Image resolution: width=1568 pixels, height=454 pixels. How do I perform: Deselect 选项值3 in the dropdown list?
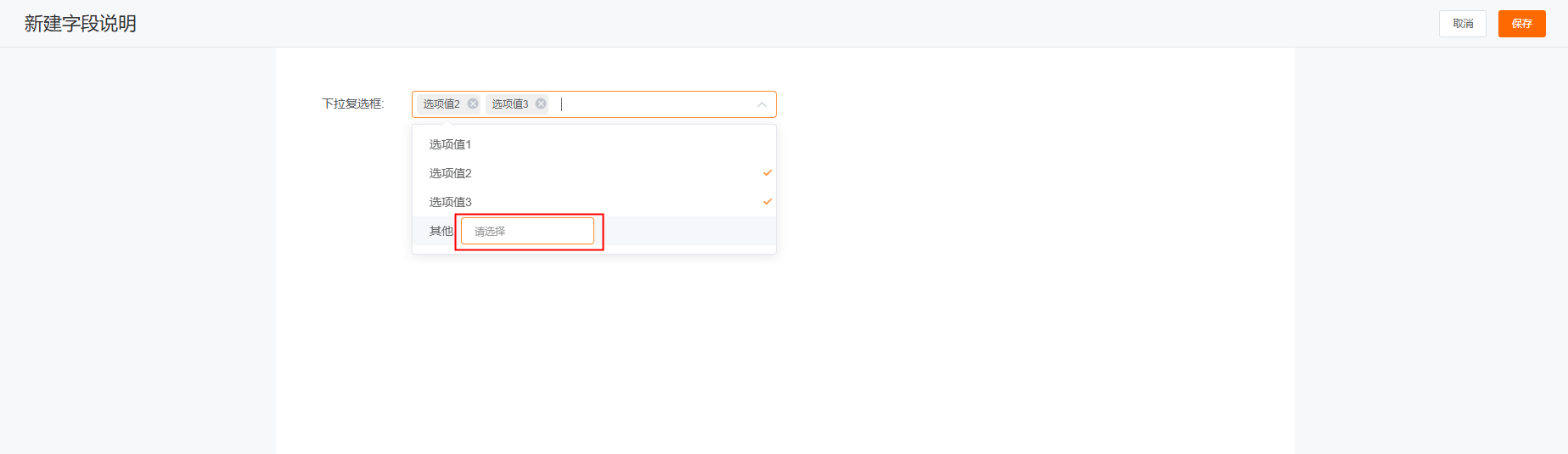(594, 202)
